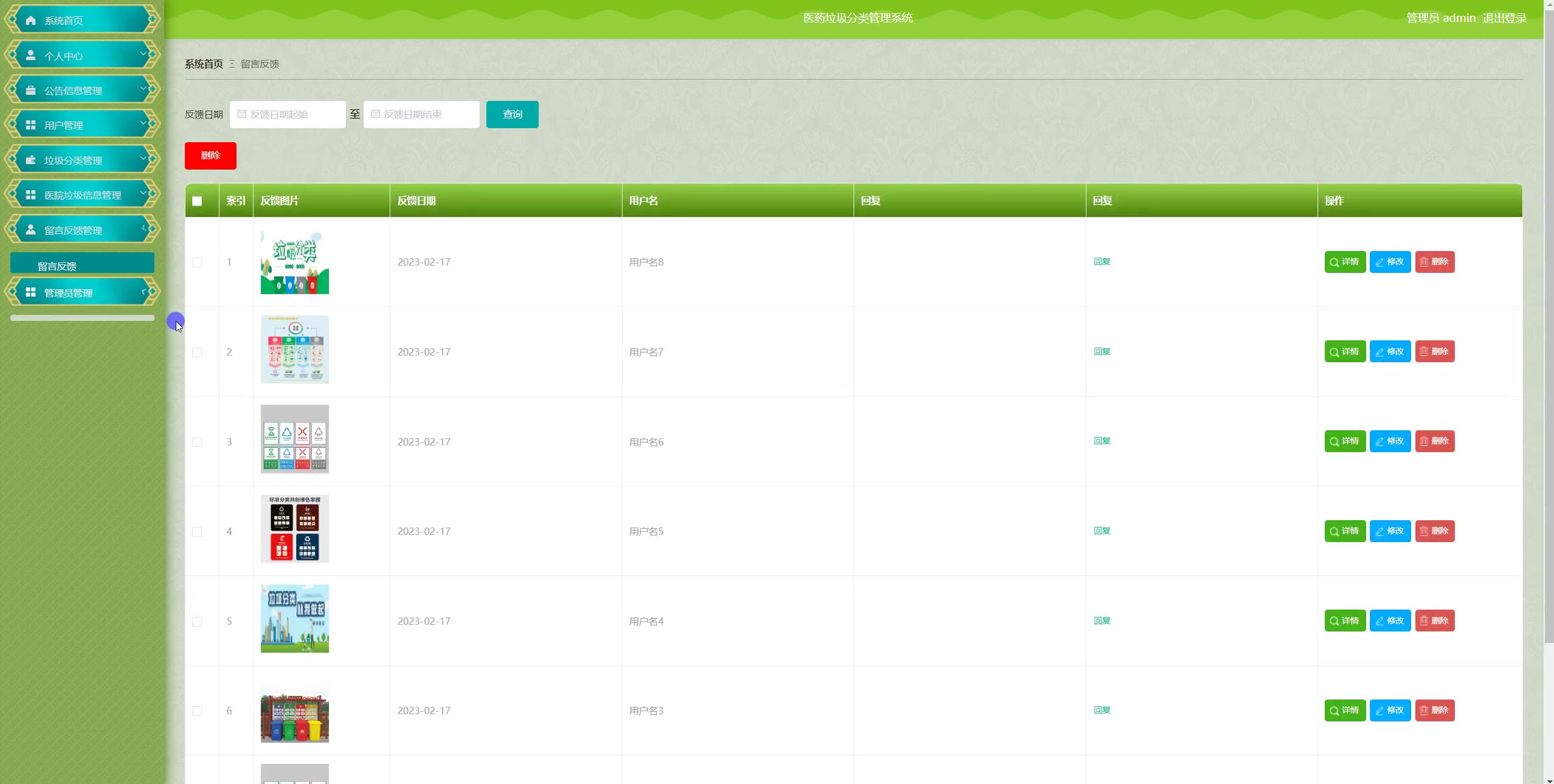This screenshot has width=1554, height=784.
Task: Click the 查询 search button
Action: click(512, 114)
